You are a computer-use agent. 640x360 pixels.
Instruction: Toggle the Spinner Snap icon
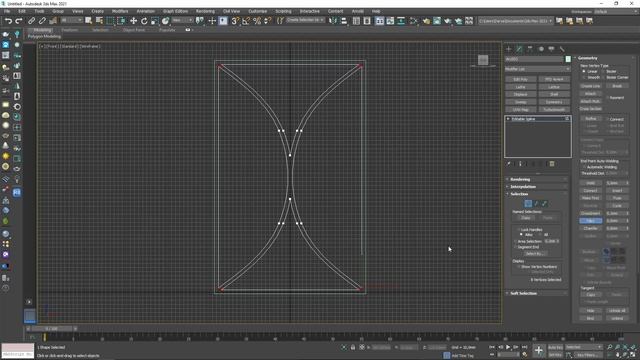click(x=267, y=20)
